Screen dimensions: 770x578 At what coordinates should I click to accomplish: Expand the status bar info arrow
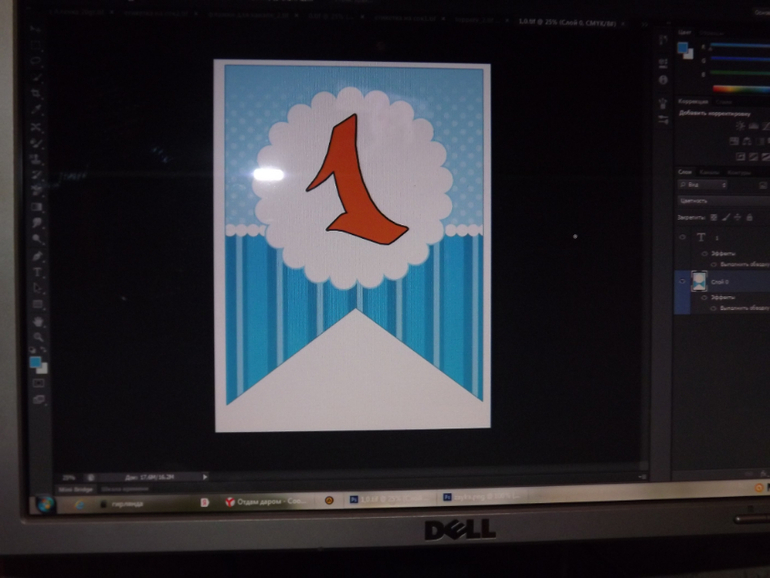pyautogui.click(x=205, y=477)
